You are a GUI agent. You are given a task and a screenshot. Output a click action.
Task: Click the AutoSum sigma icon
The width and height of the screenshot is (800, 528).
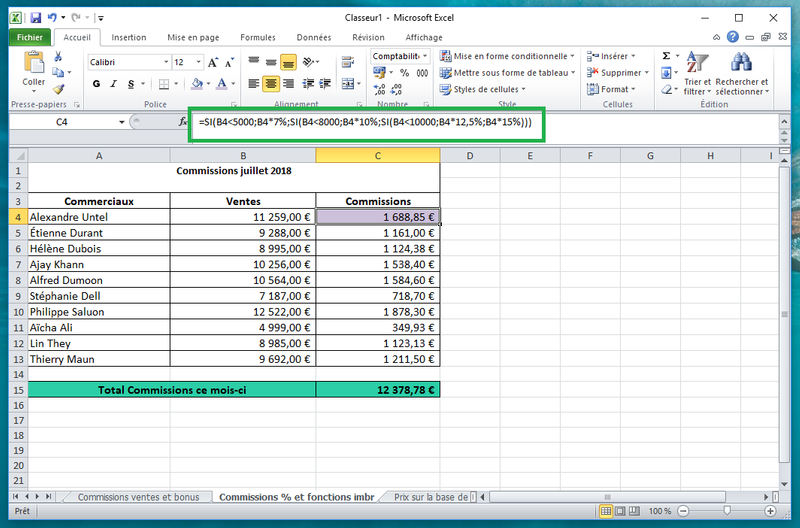[666, 56]
